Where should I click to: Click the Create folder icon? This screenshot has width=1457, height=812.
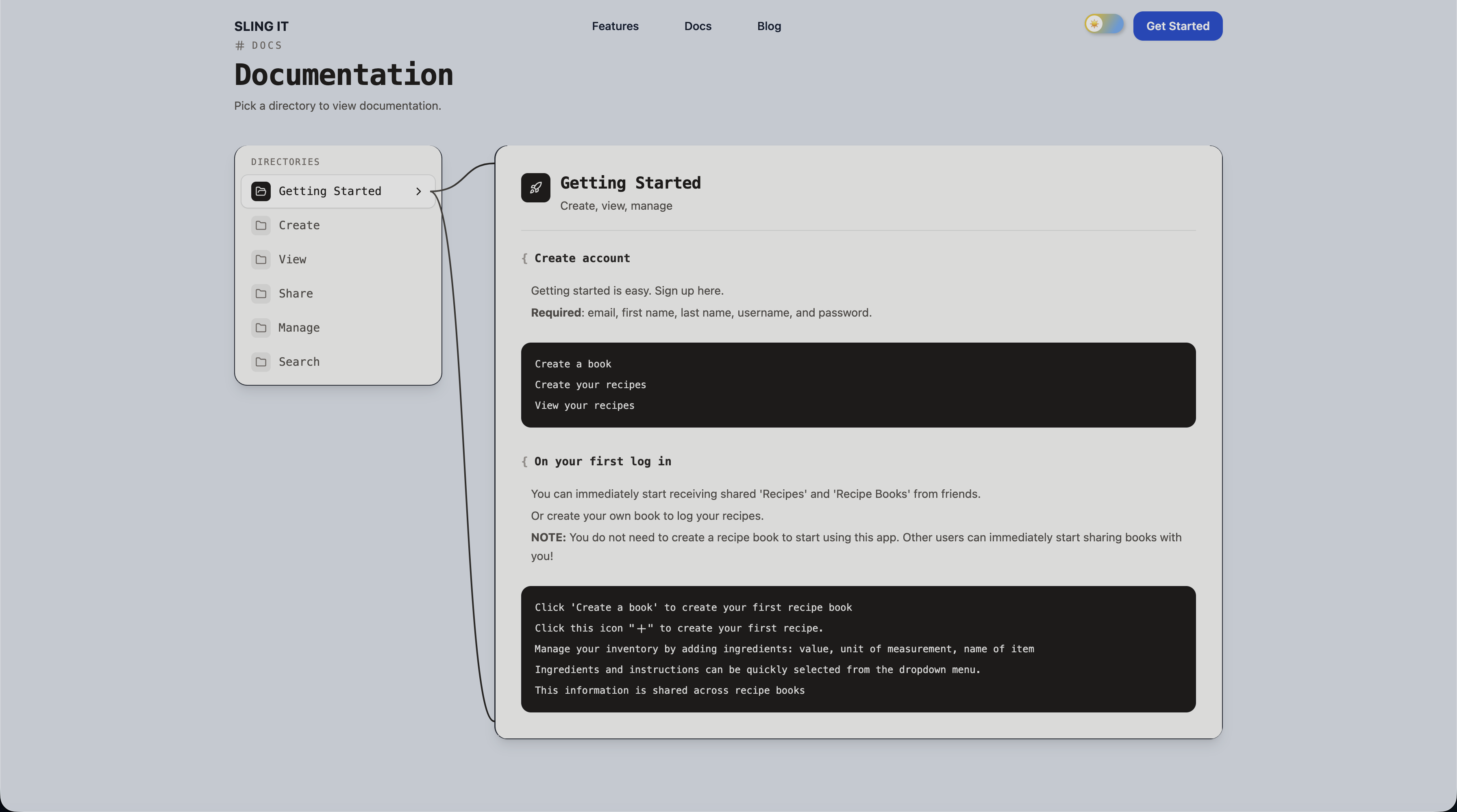(261, 225)
